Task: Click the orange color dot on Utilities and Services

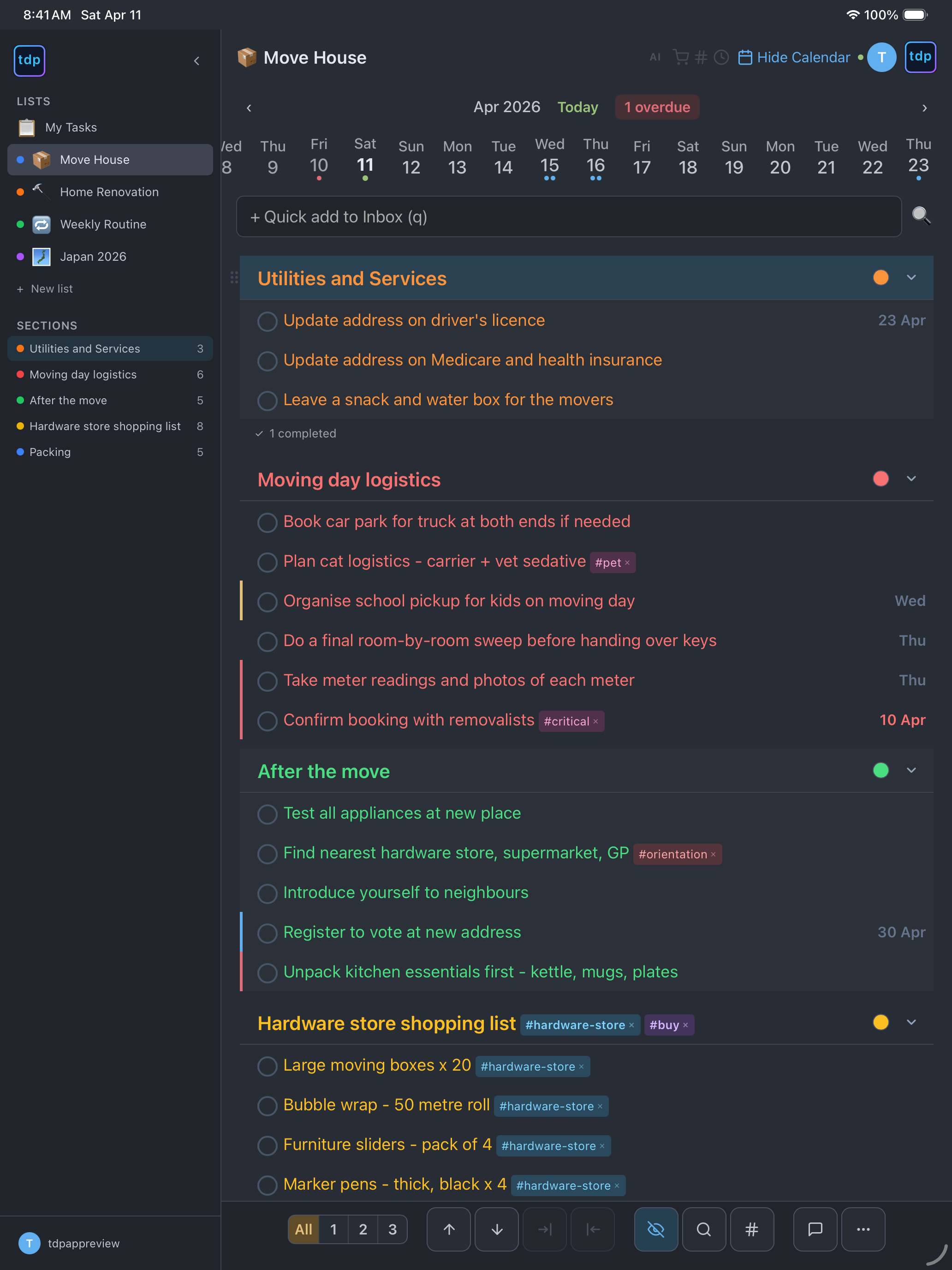Action: (x=881, y=277)
